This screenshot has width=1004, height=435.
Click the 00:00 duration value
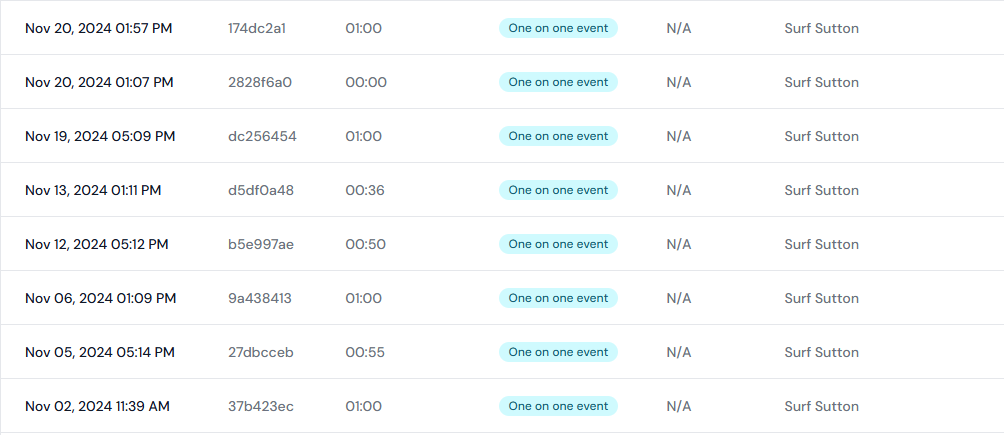[x=366, y=82]
